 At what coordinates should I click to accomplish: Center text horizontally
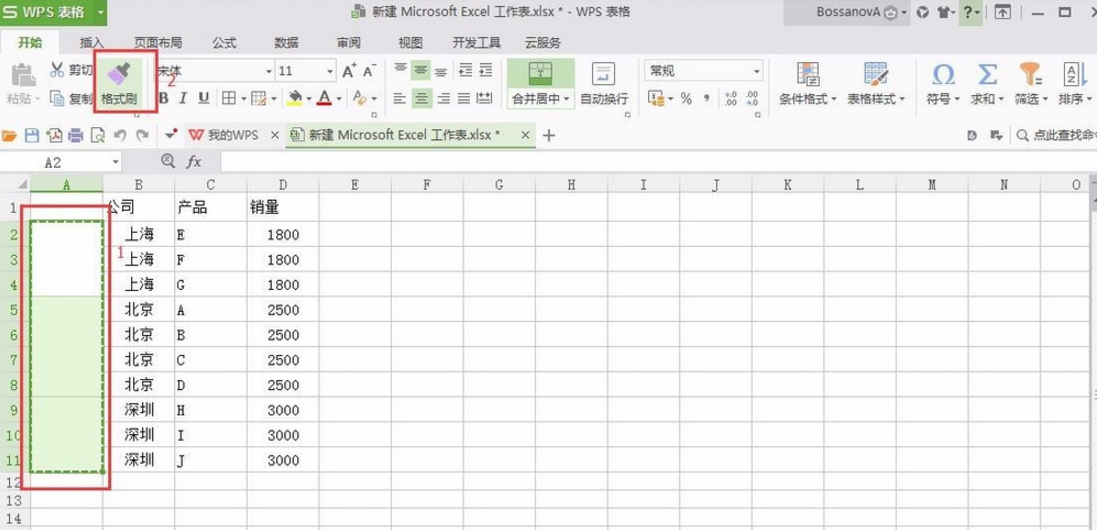(x=420, y=99)
